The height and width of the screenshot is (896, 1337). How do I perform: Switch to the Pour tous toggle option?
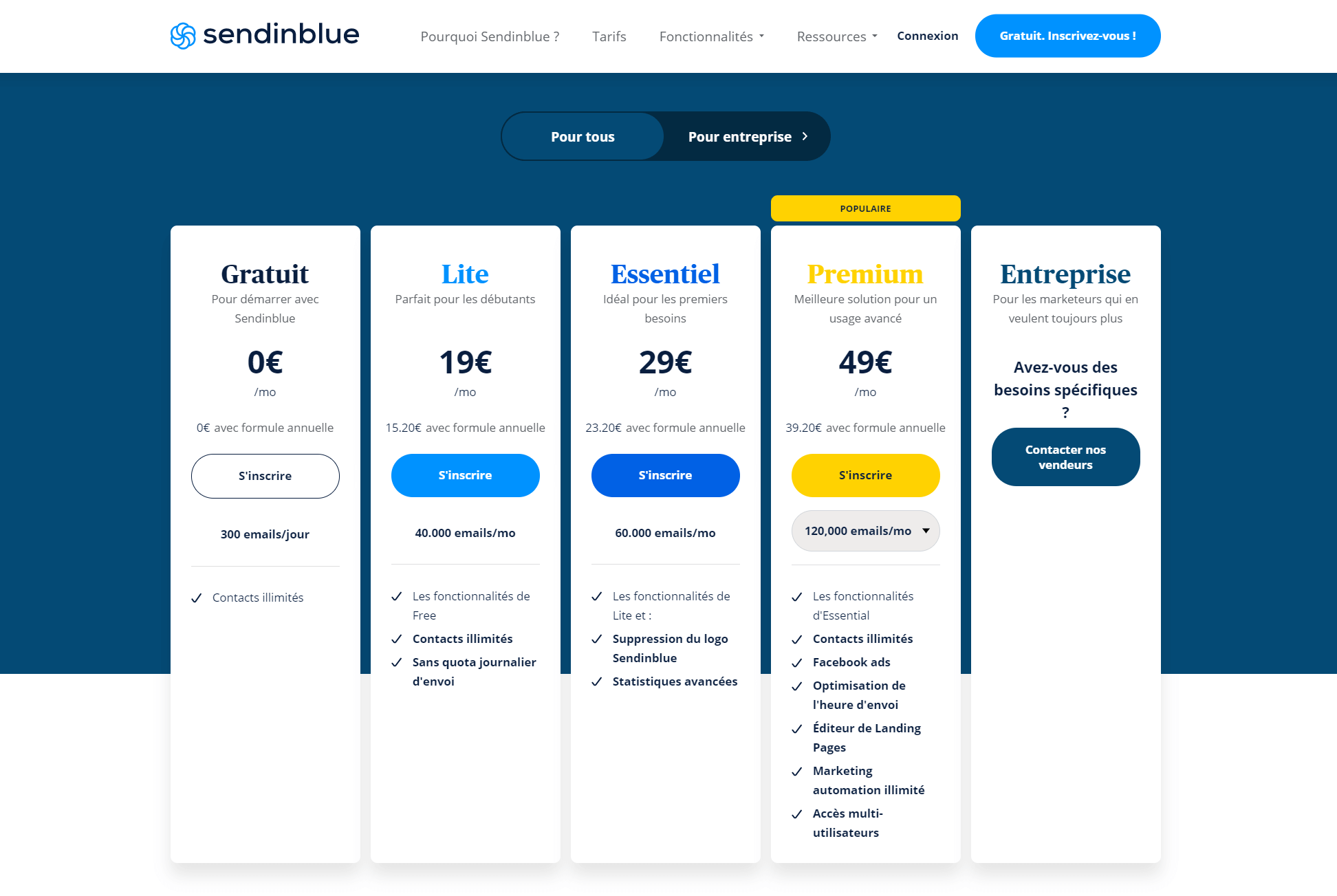click(583, 137)
